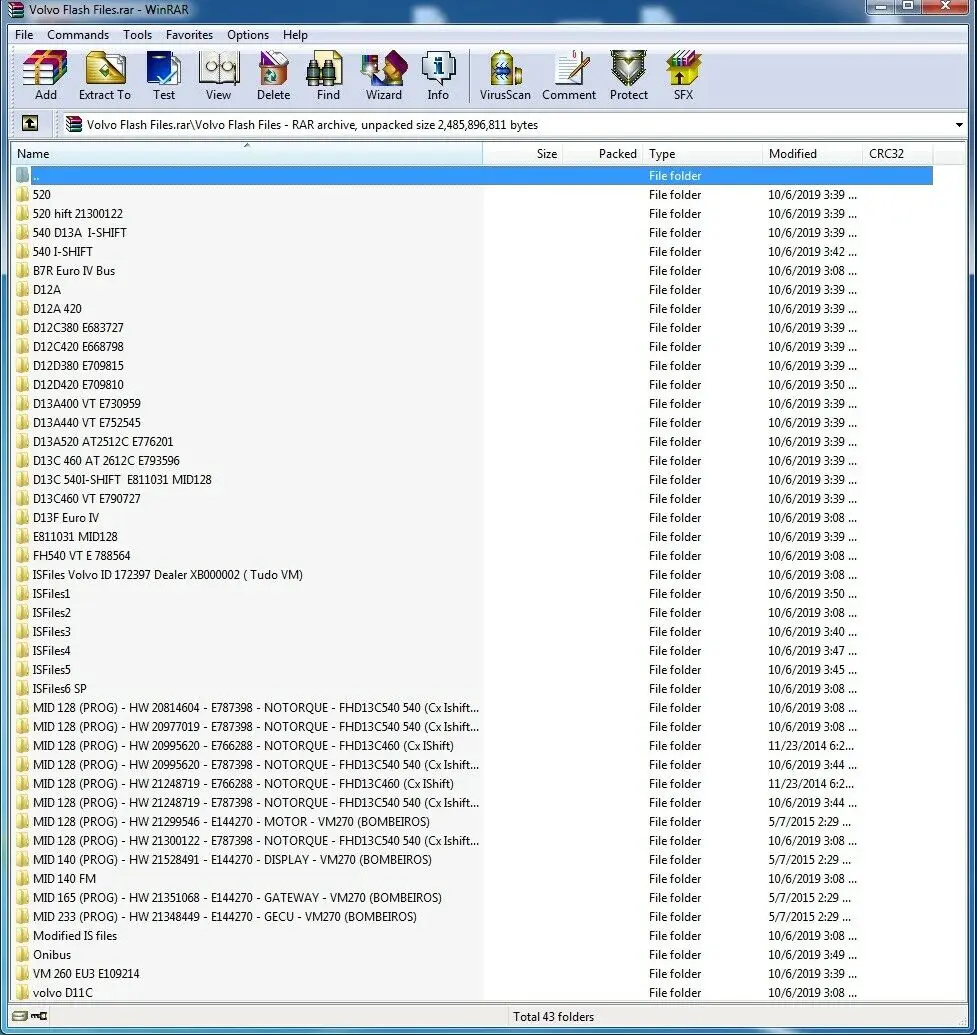This screenshot has height=1035, width=977.
Task: Click the disk icon in status bar
Action: 20,1016
